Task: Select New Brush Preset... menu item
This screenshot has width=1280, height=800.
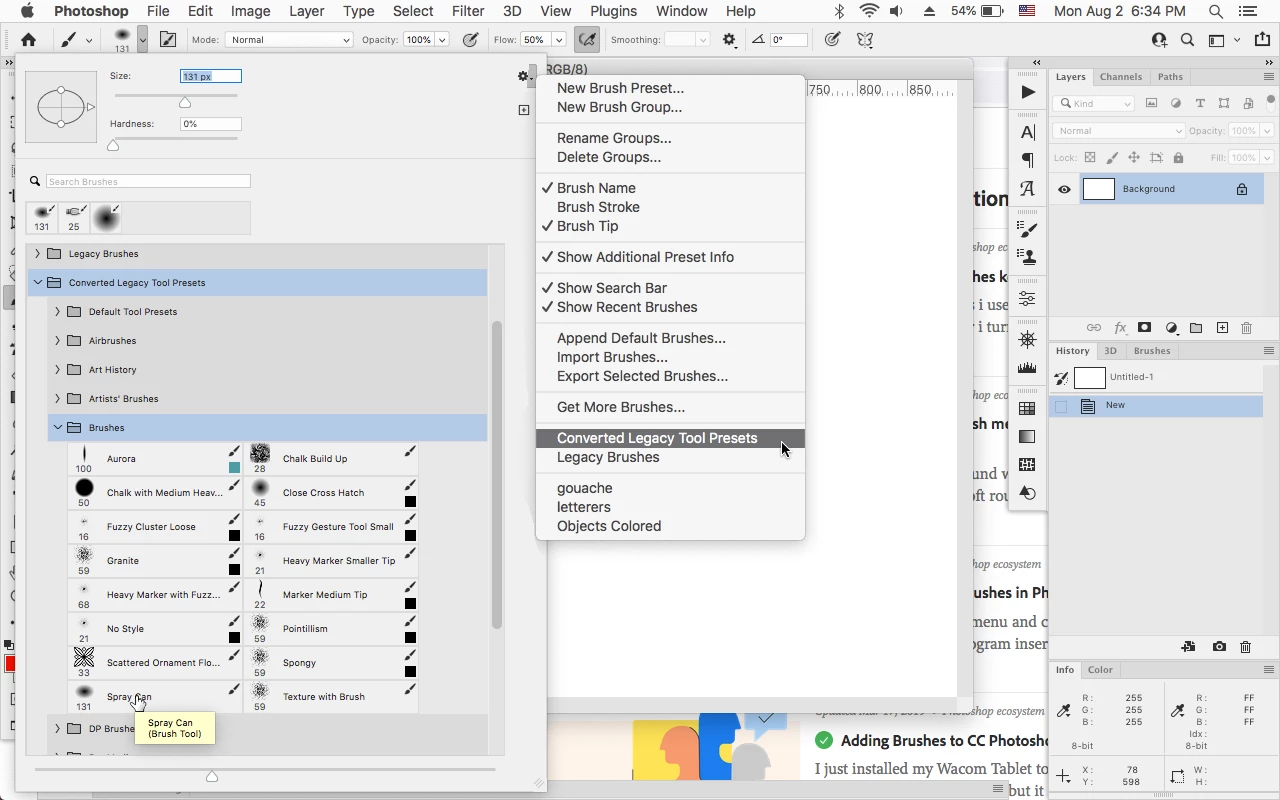Action: 620,88
